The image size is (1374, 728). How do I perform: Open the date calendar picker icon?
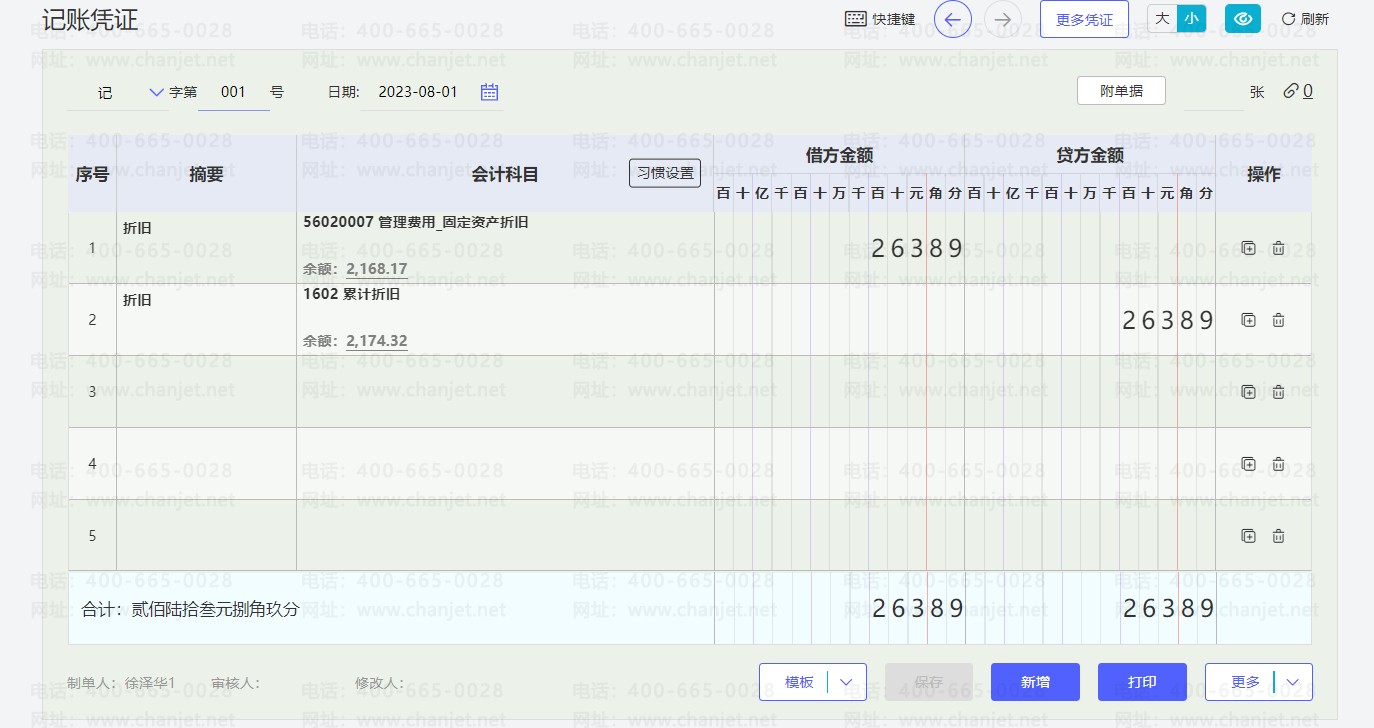pyautogui.click(x=489, y=92)
